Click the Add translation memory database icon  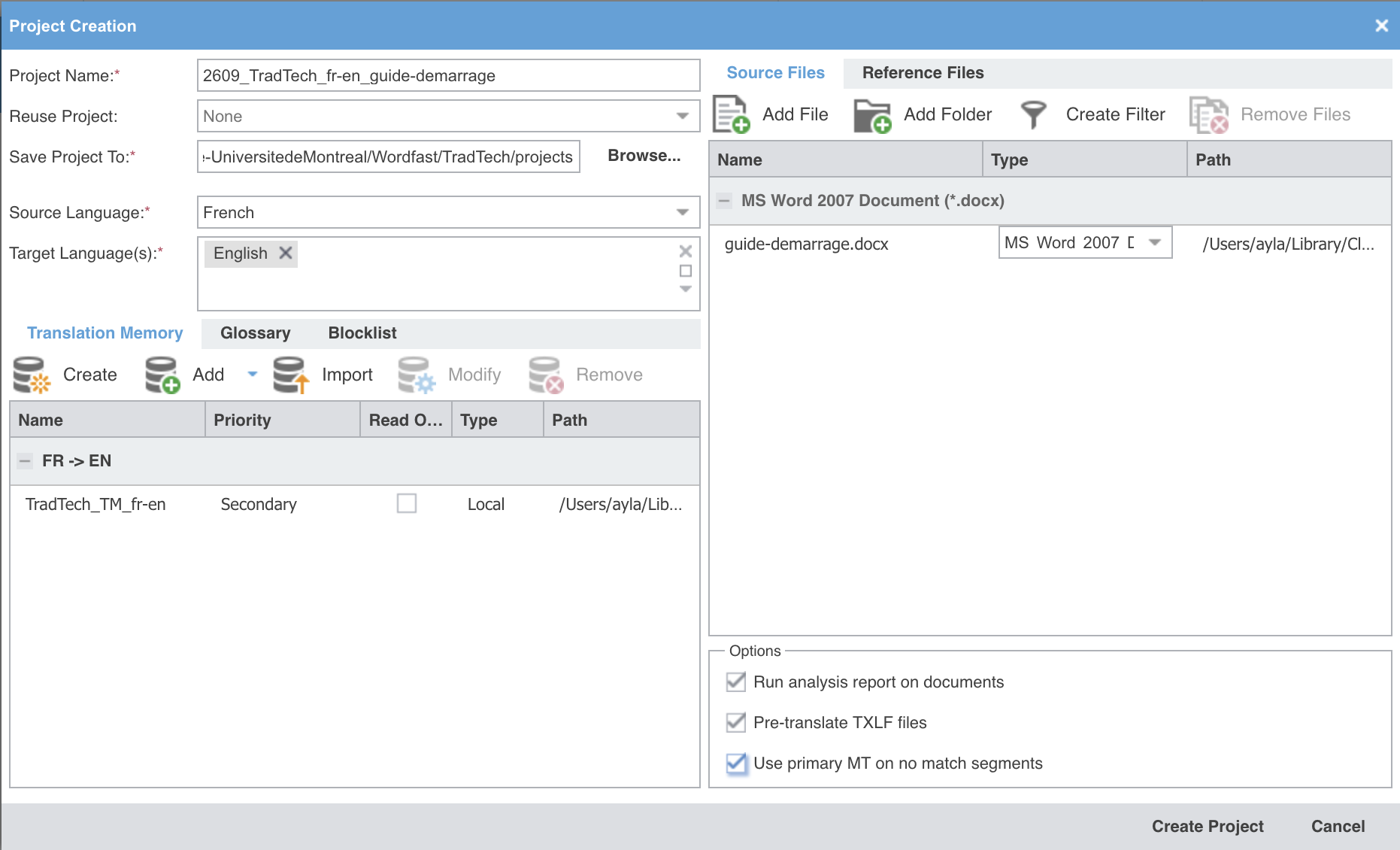point(162,375)
